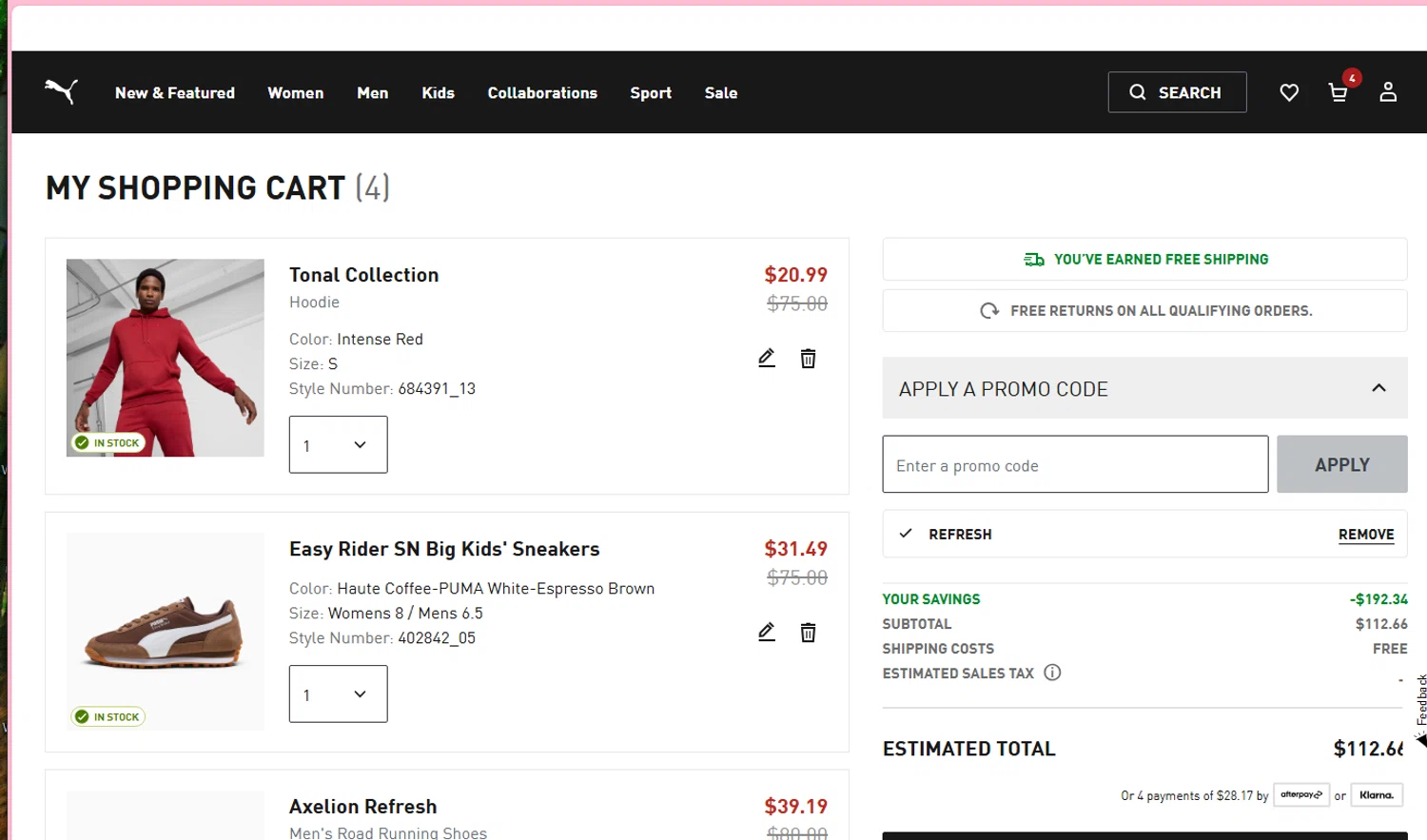This screenshot has height=840, width=1427.
Task: Click the hoodie In Stock badge
Action: pyautogui.click(x=108, y=442)
